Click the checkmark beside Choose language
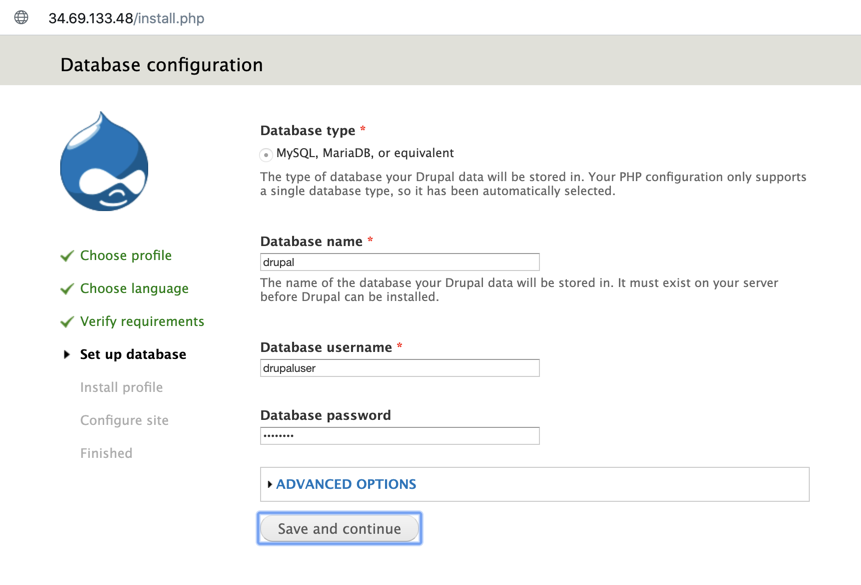 pyautogui.click(x=67, y=289)
